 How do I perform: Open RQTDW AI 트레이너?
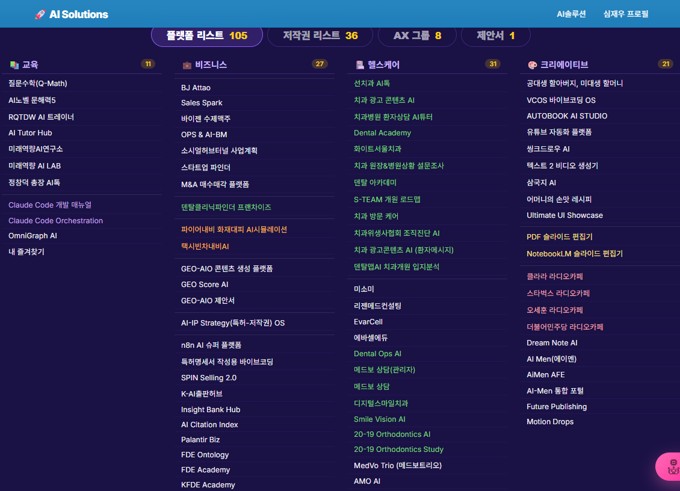(x=41, y=117)
